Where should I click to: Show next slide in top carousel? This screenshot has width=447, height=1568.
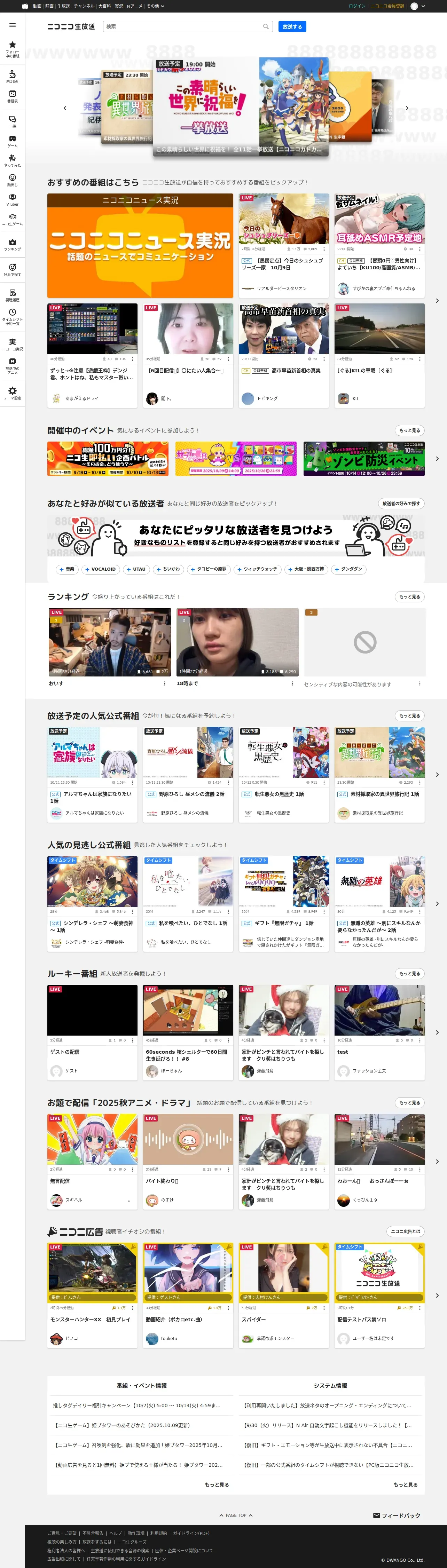[407, 108]
